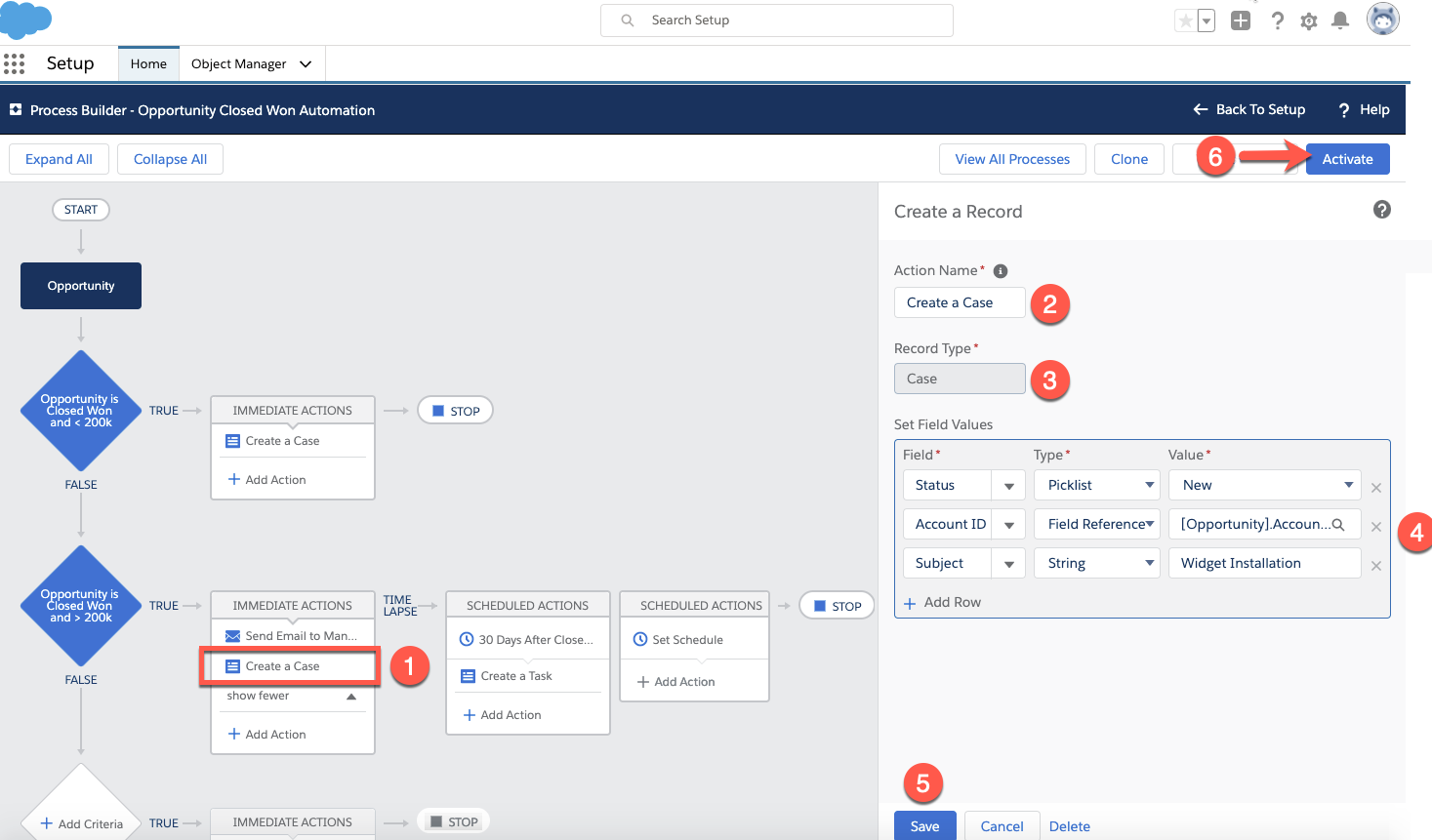1432x840 pixels.
Task: Click the first STOP node
Action: tap(455, 411)
